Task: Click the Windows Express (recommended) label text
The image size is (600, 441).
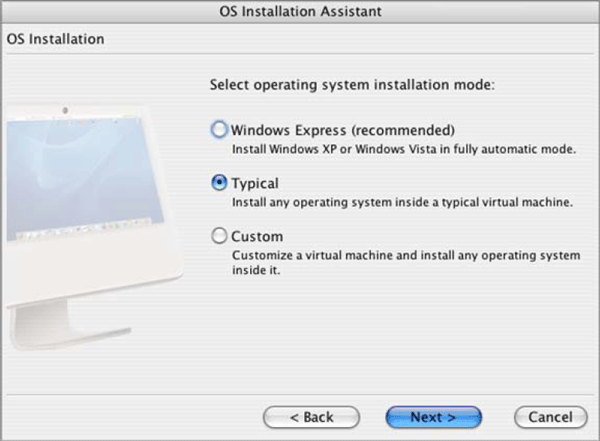Action: tap(343, 130)
